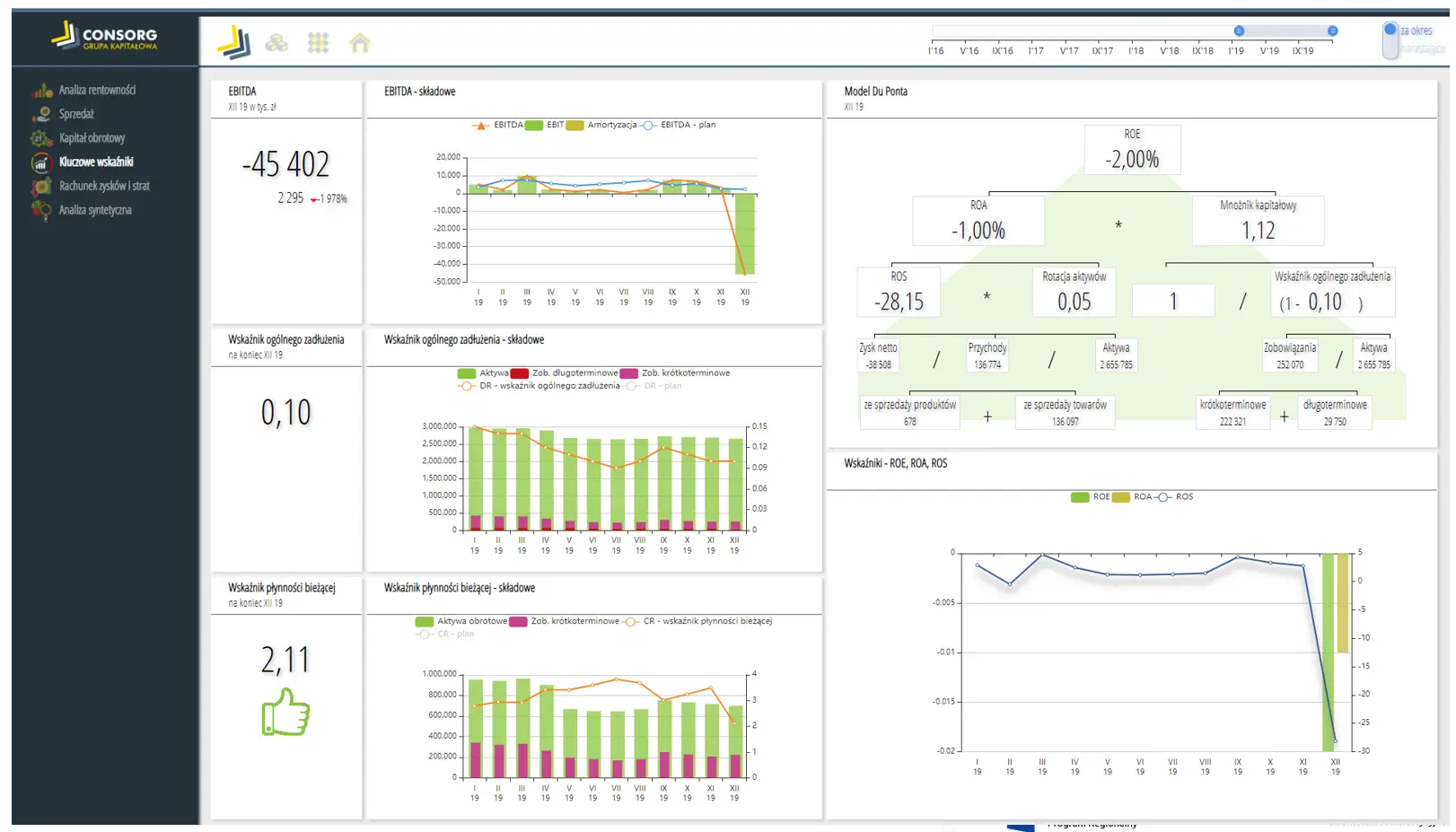Viewport: 1456px width, 832px height.
Task: Click the Sprzedaż hand-coin icon
Action: coord(42,114)
